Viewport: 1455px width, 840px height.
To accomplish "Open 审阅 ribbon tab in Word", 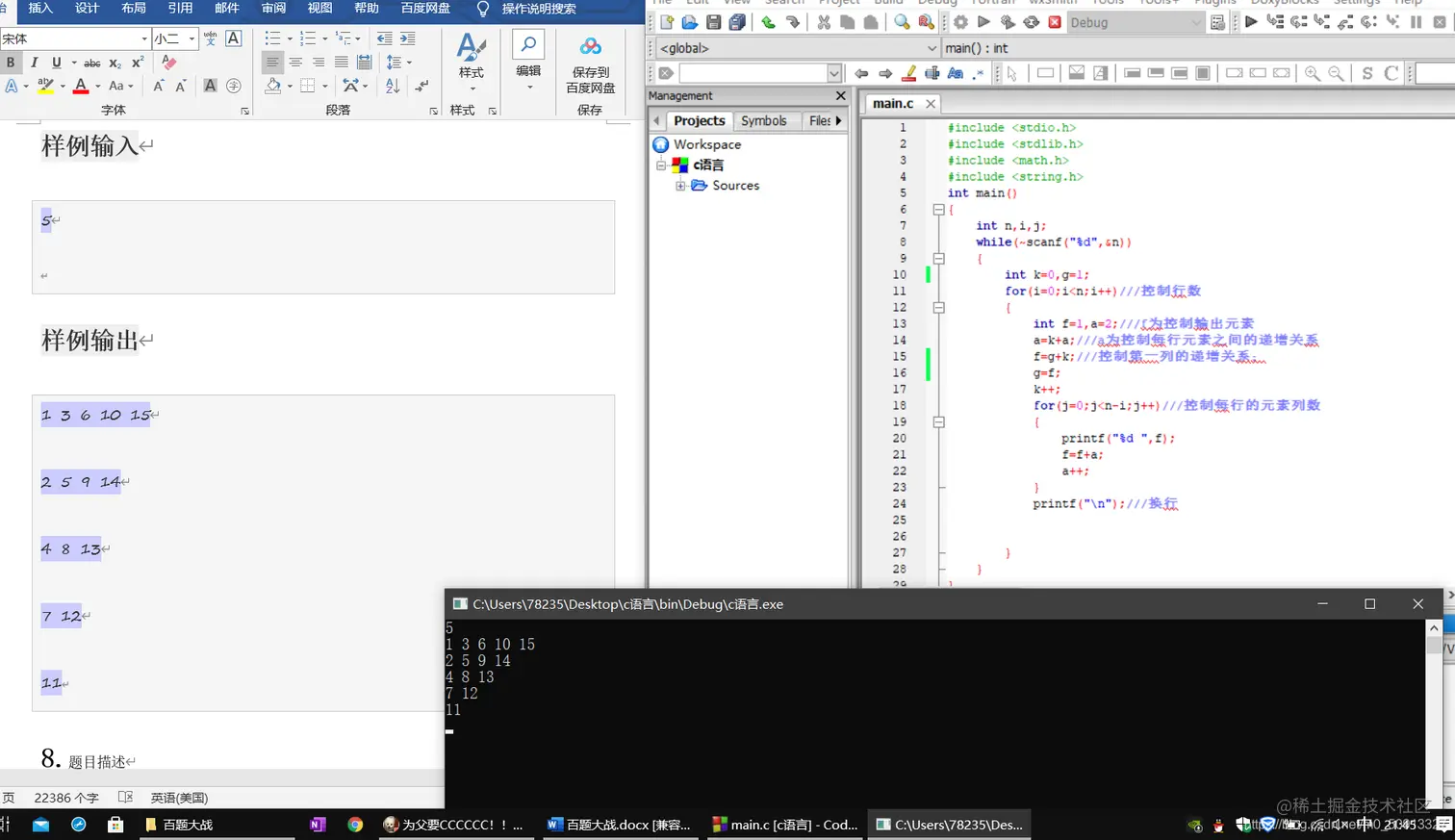I will click(x=273, y=8).
